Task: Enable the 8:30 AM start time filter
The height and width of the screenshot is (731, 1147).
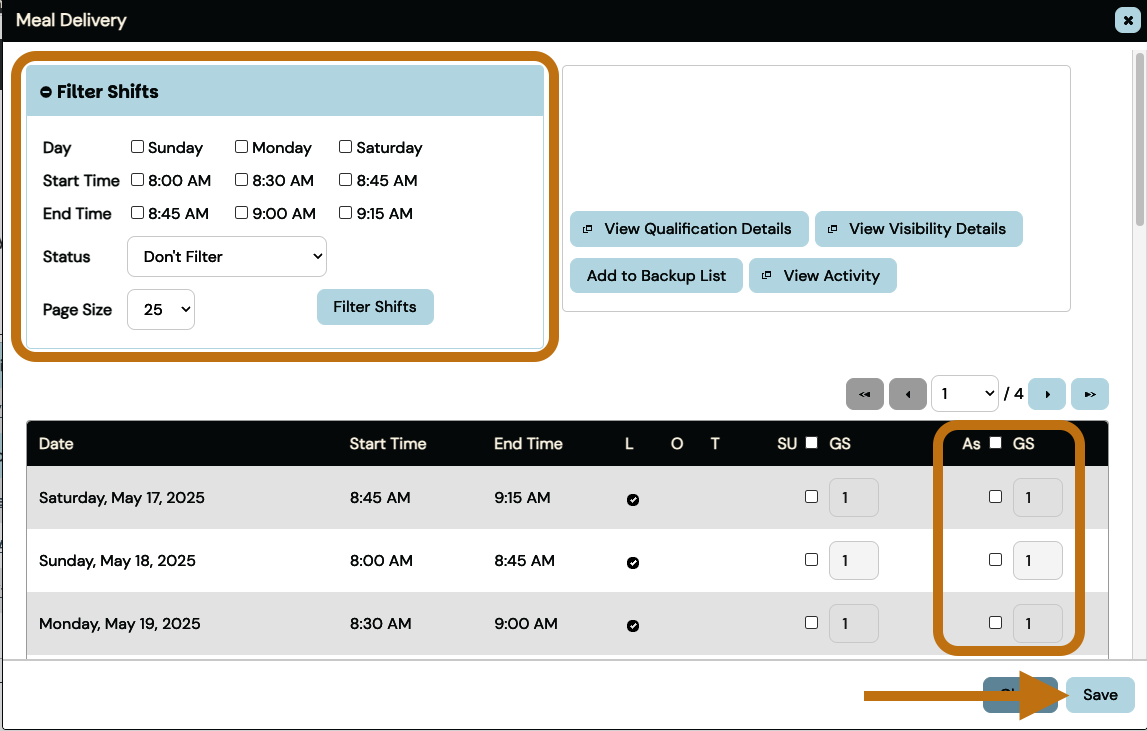Action: pos(242,180)
